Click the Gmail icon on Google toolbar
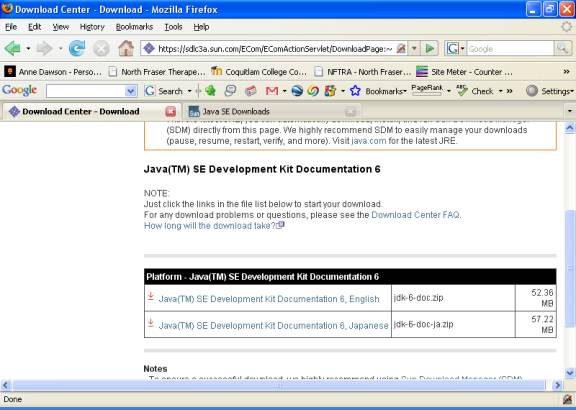 272,91
